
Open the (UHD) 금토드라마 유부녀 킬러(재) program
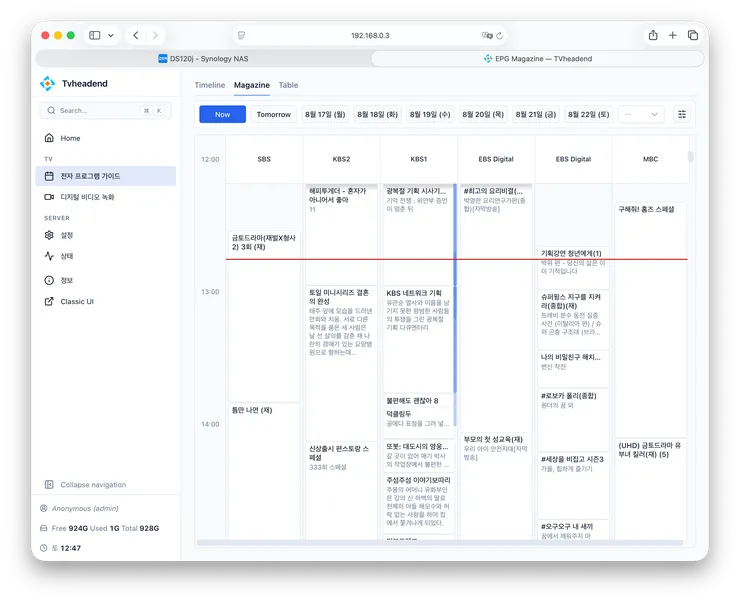coord(650,489)
